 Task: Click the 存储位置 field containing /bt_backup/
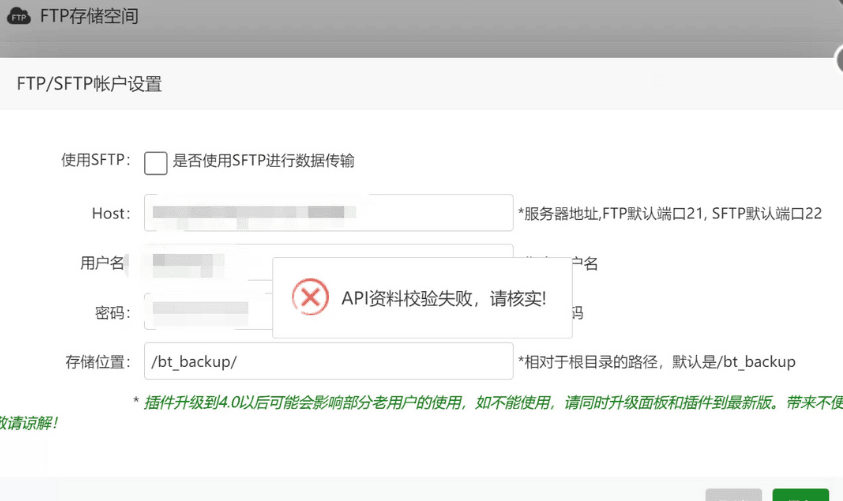point(328,361)
